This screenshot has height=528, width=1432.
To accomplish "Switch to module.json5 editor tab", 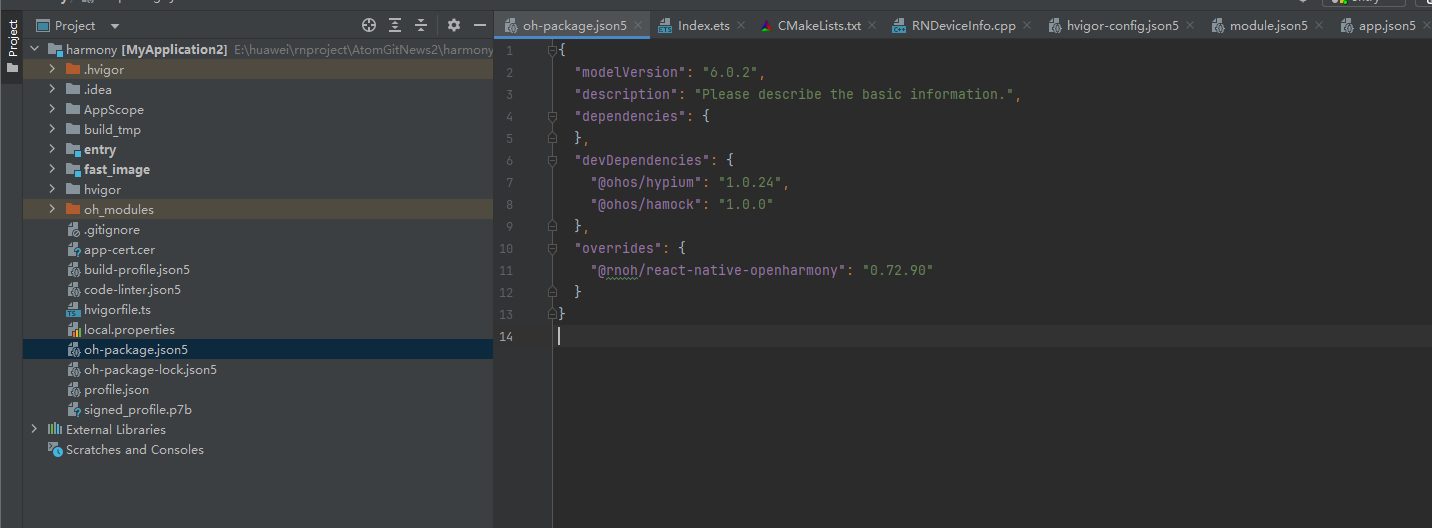I will pyautogui.click(x=1268, y=25).
